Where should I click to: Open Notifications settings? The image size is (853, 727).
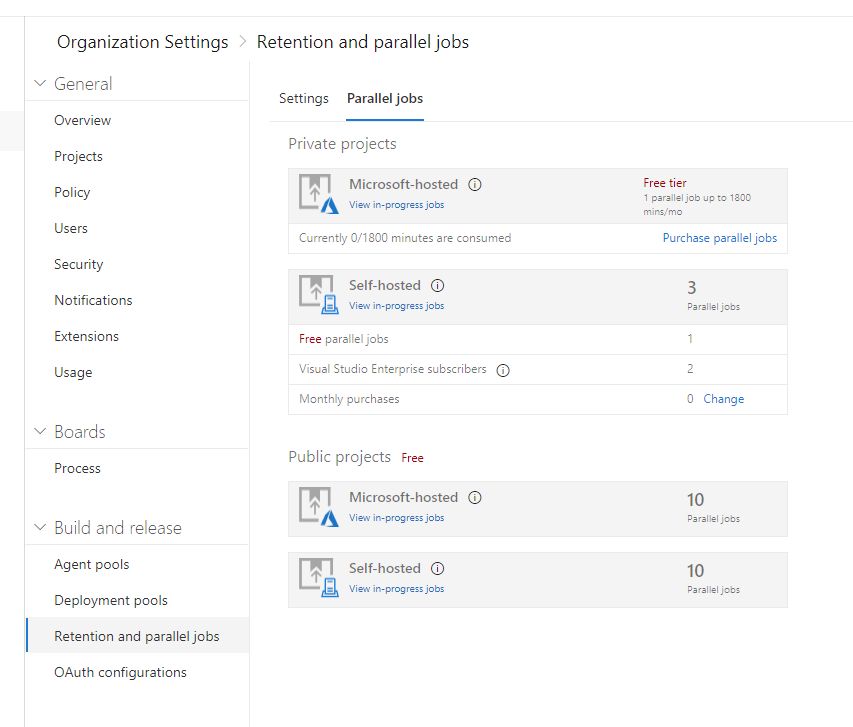coord(93,300)
